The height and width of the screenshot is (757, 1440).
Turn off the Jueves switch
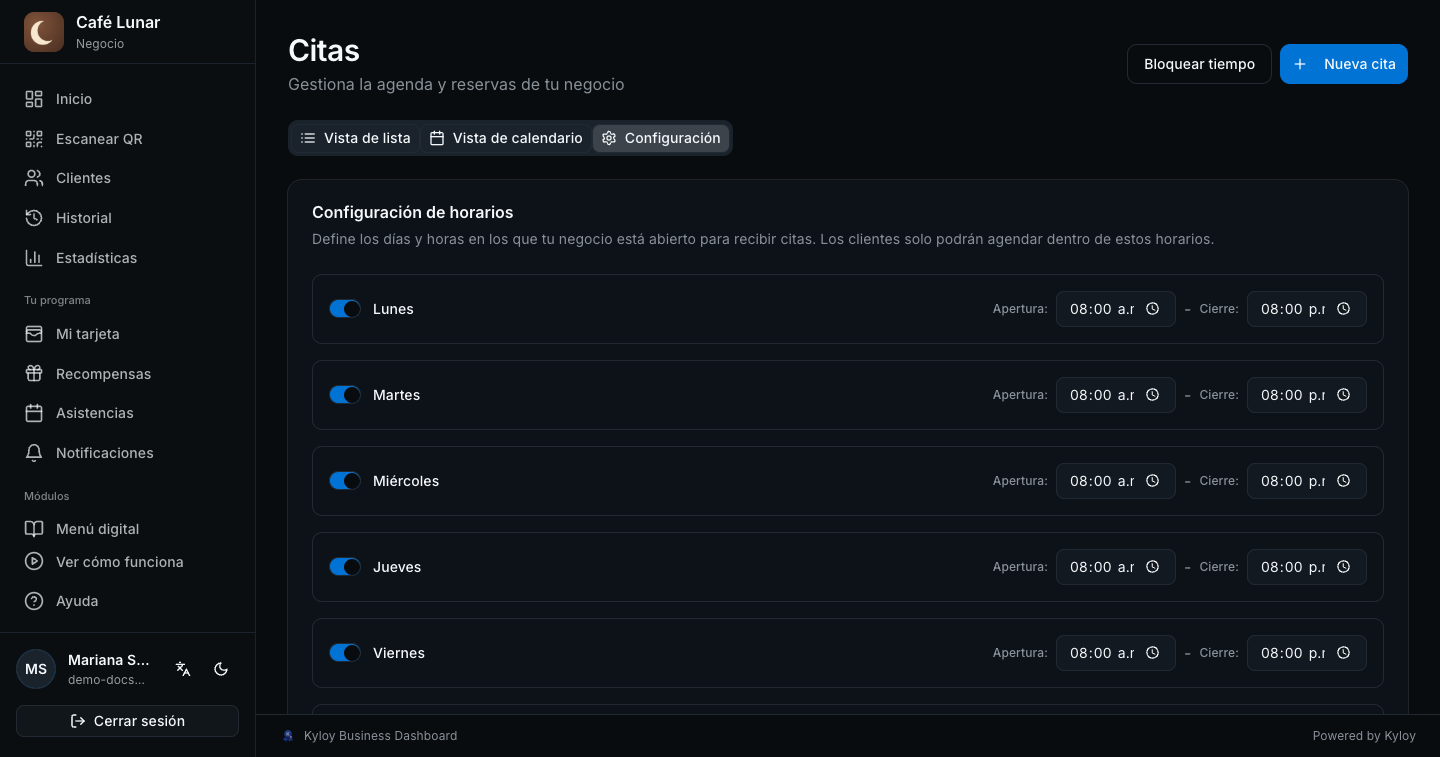point(345,567)
